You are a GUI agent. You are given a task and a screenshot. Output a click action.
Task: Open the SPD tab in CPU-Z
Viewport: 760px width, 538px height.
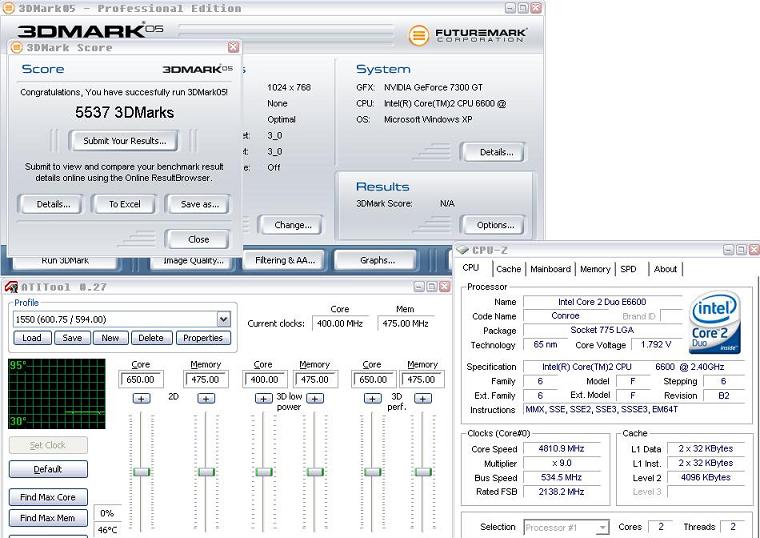(x=628, y=269)
